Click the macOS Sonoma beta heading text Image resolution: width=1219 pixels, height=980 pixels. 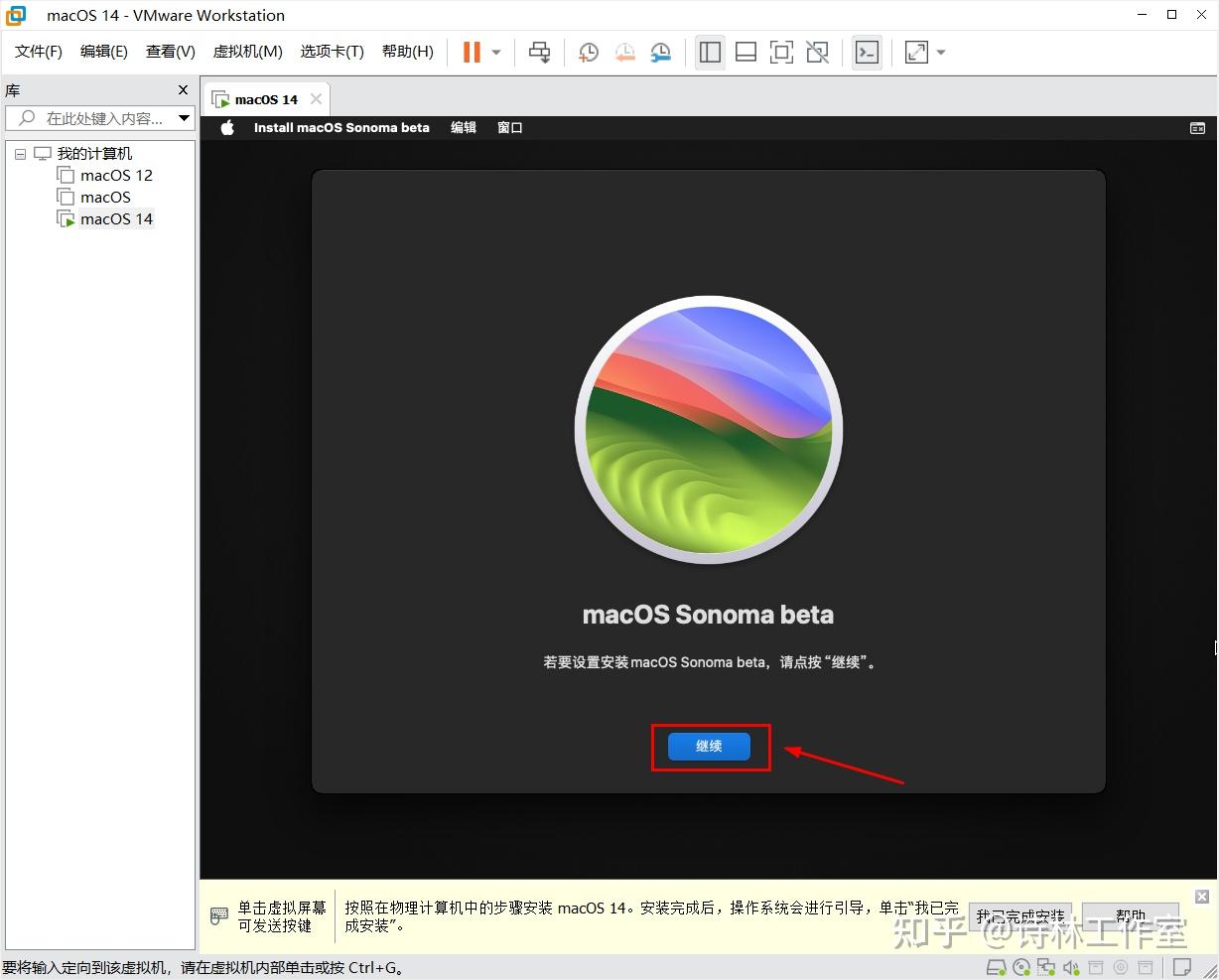pyautogui.click(x=708, y=615)
